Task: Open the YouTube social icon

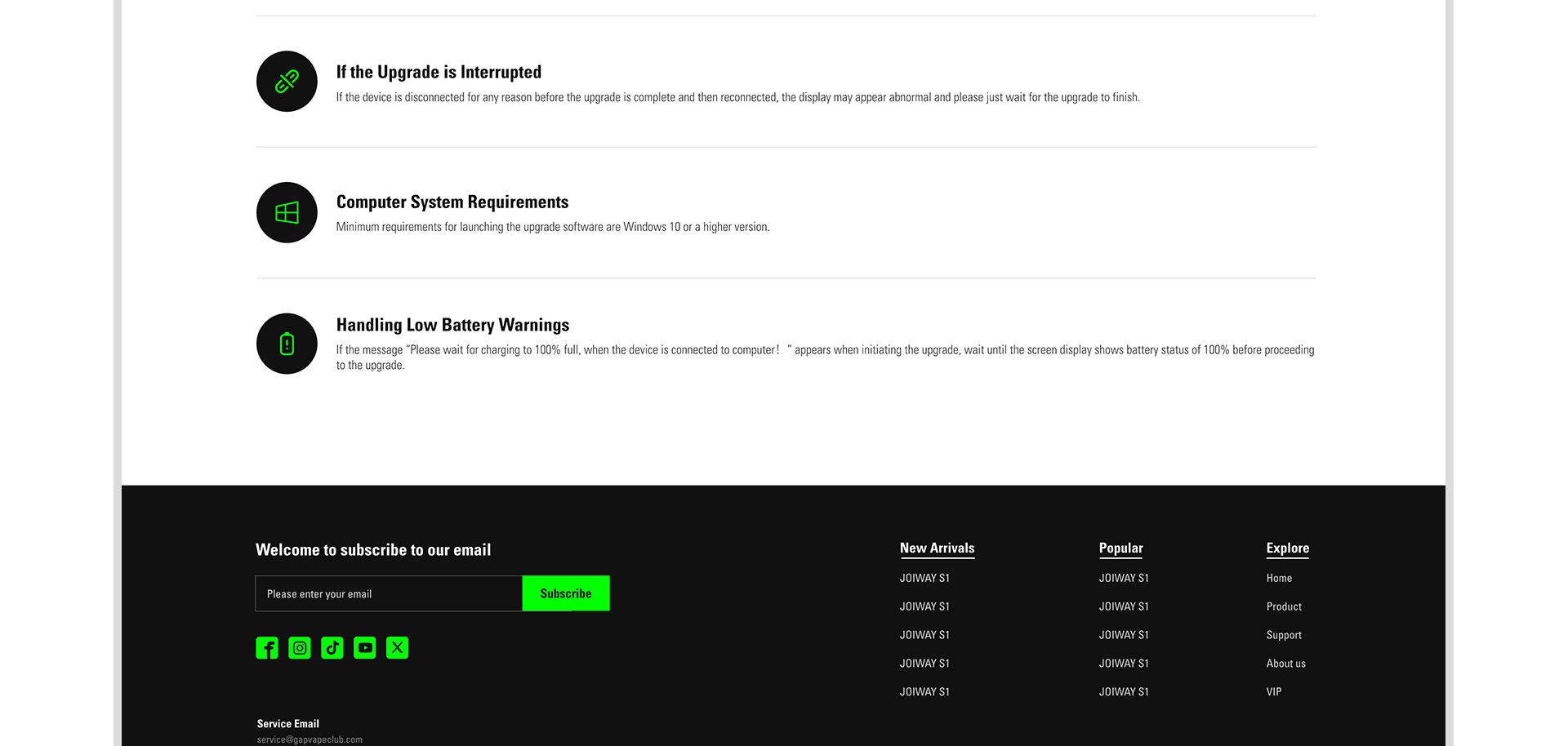Action: [x=365, y=648]
